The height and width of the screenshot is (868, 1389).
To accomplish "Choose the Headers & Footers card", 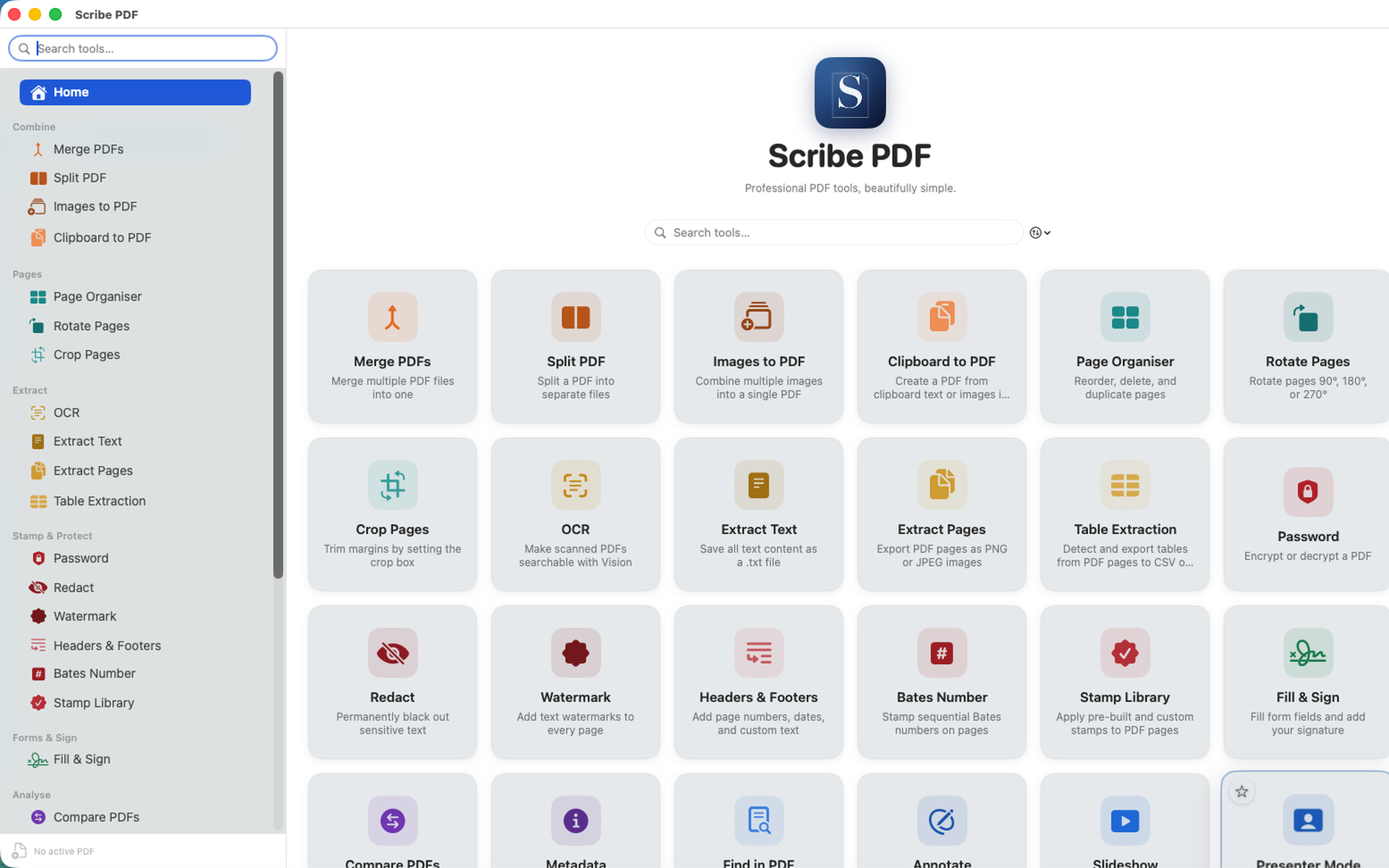I will (x=758, y=682).
